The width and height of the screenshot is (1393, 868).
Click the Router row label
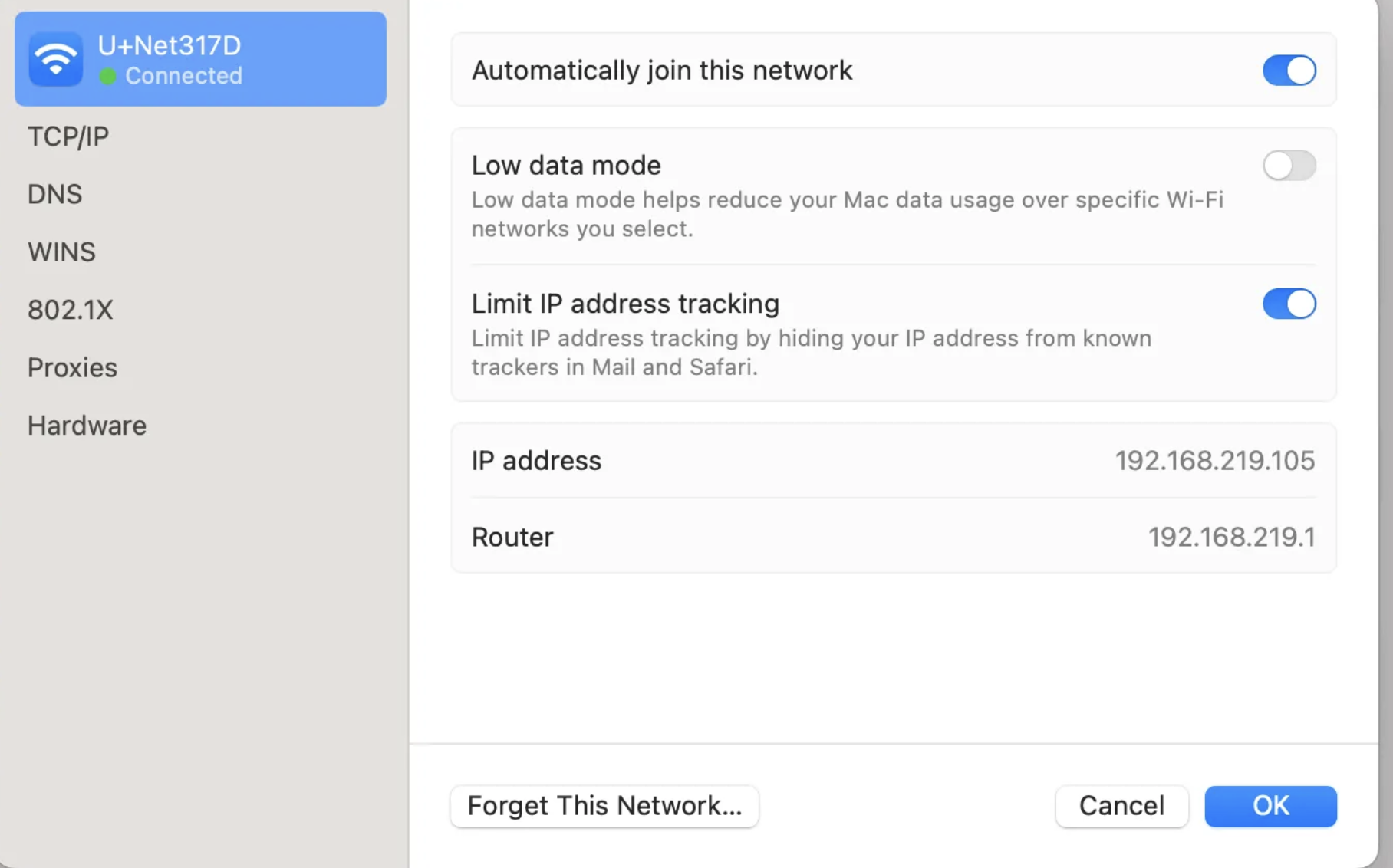point(512,538)
